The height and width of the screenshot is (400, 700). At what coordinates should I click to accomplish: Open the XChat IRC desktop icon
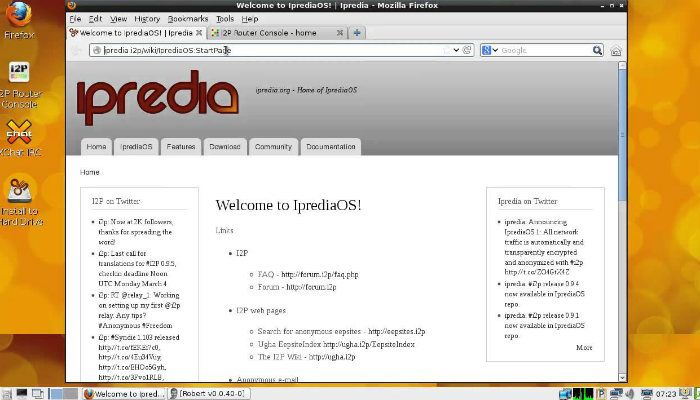(x=19, y=138)
